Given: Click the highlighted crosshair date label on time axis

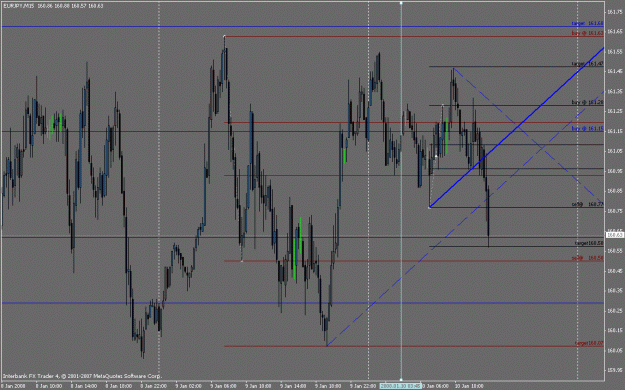Looking at the screenshot, I should click(x=400, y=386).
